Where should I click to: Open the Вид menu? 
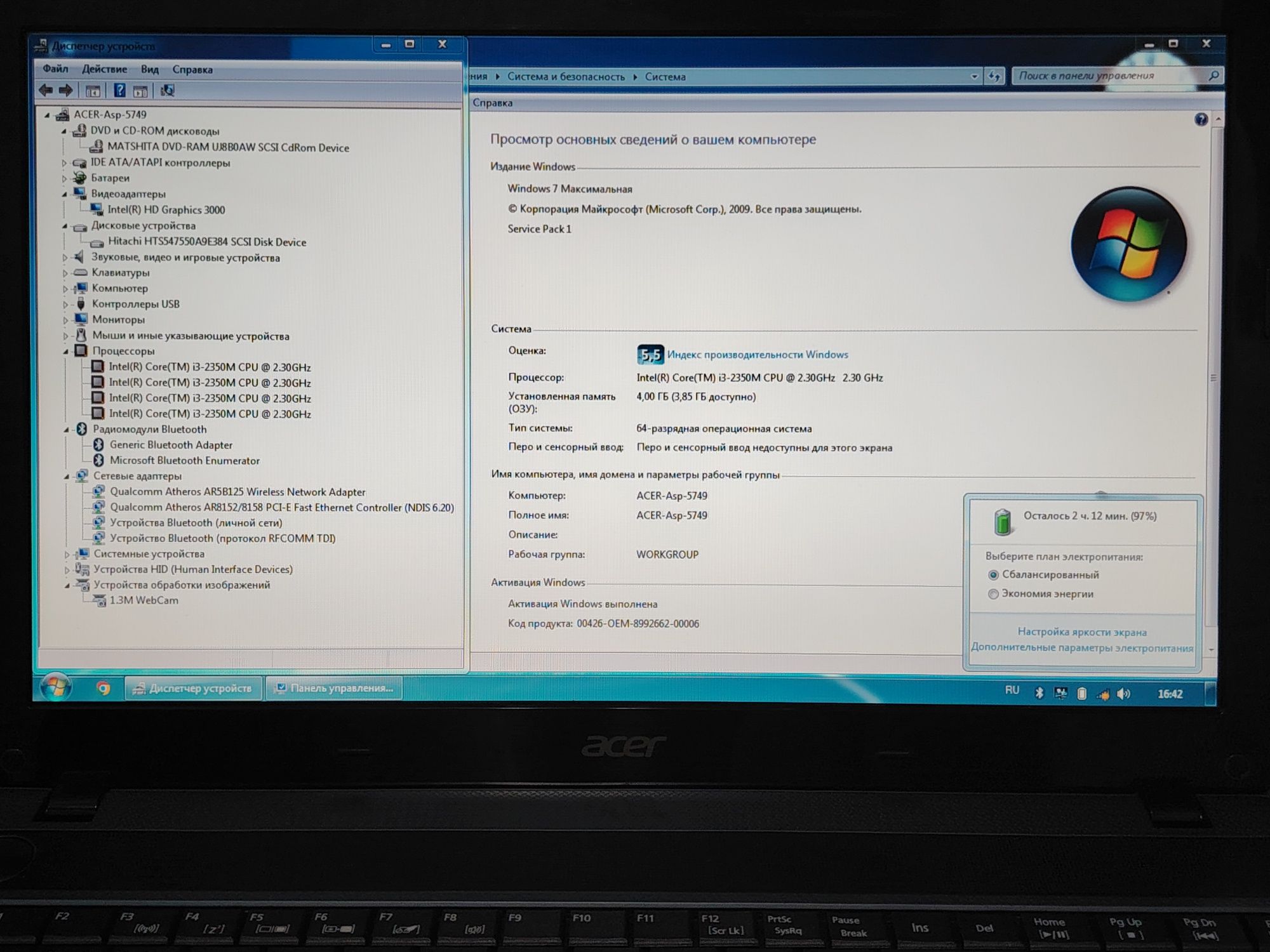150,69
